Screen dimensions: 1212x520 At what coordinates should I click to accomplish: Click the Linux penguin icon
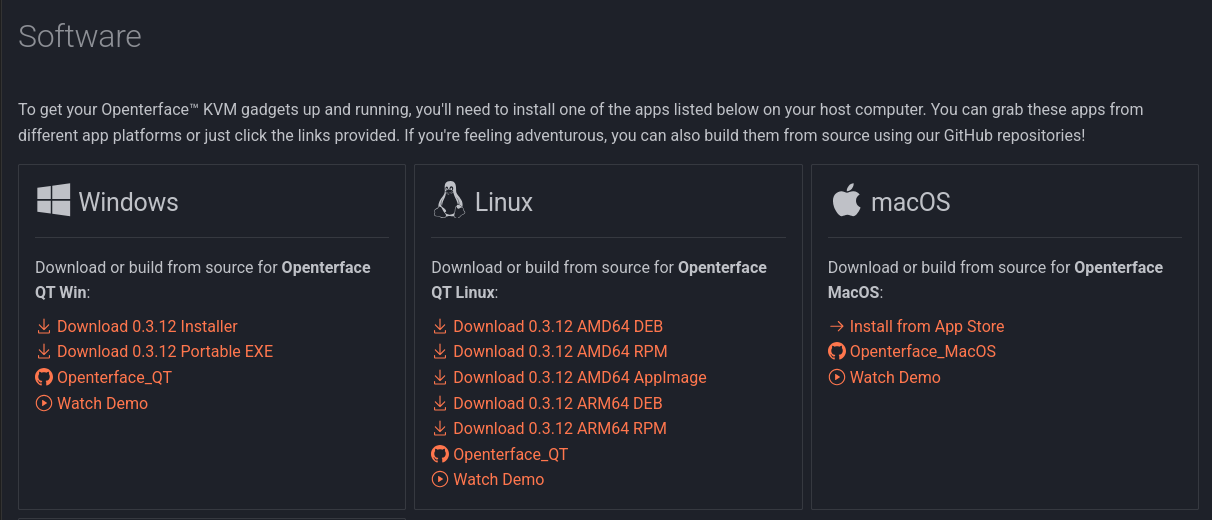pyautogui.click(x=449, y=200)
